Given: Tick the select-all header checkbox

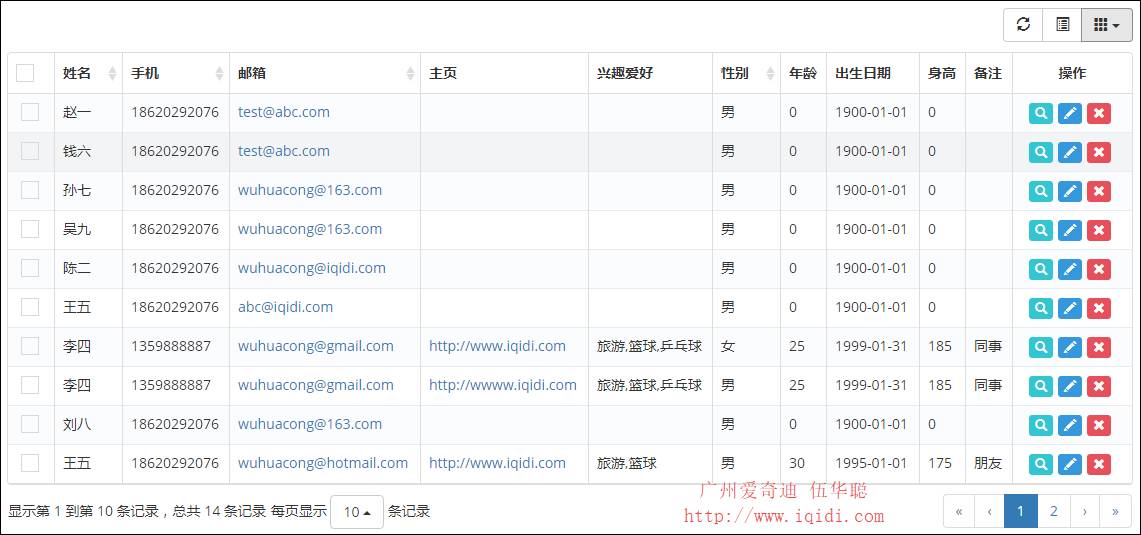Looking at the screenshot, I should point(25,73).
